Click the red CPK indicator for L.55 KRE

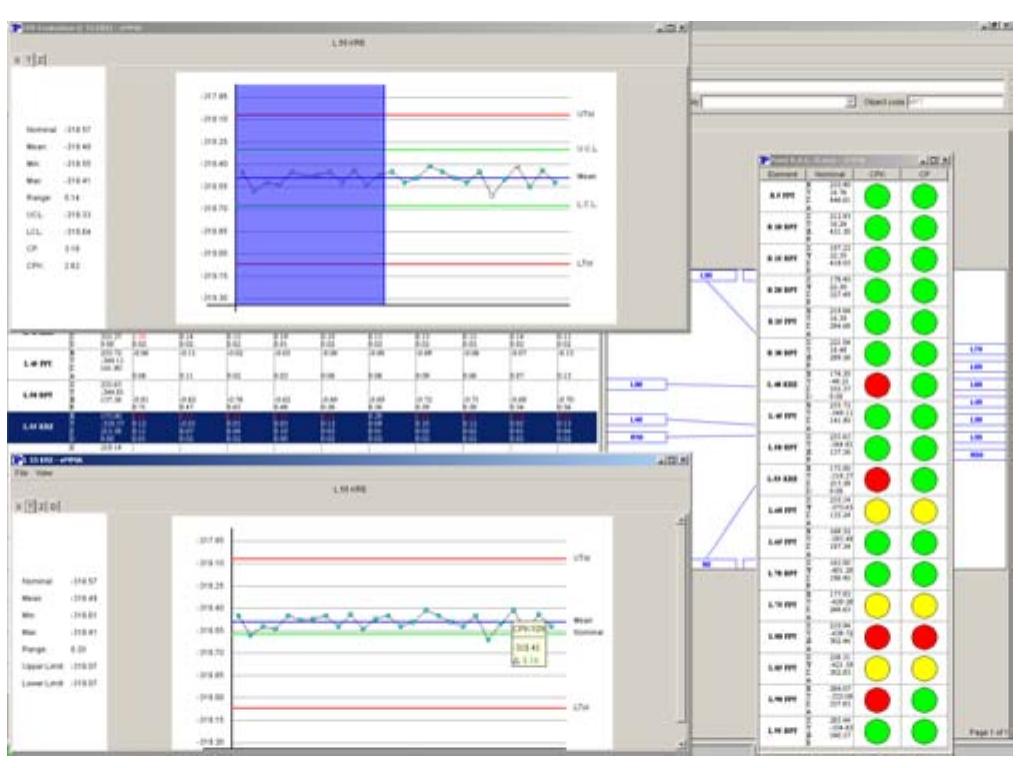click(877, 480)
